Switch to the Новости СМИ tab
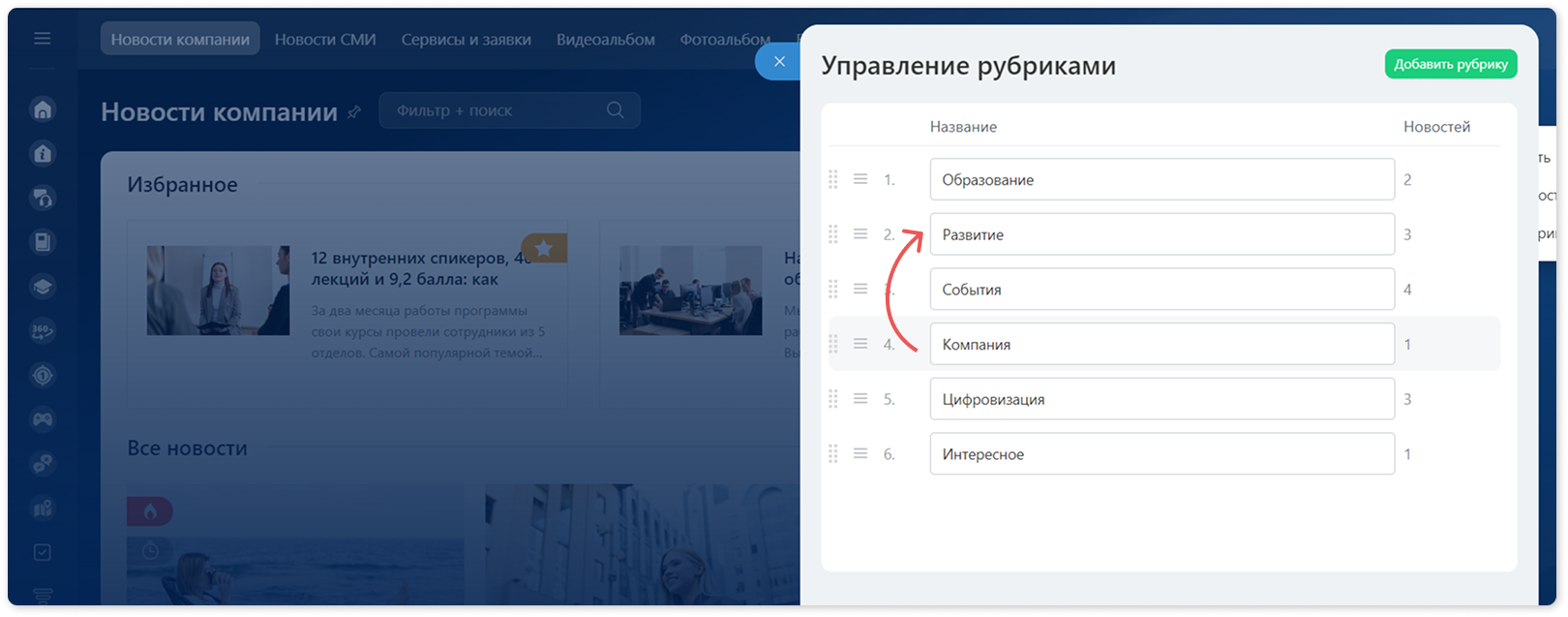 (x=325, y=40)
